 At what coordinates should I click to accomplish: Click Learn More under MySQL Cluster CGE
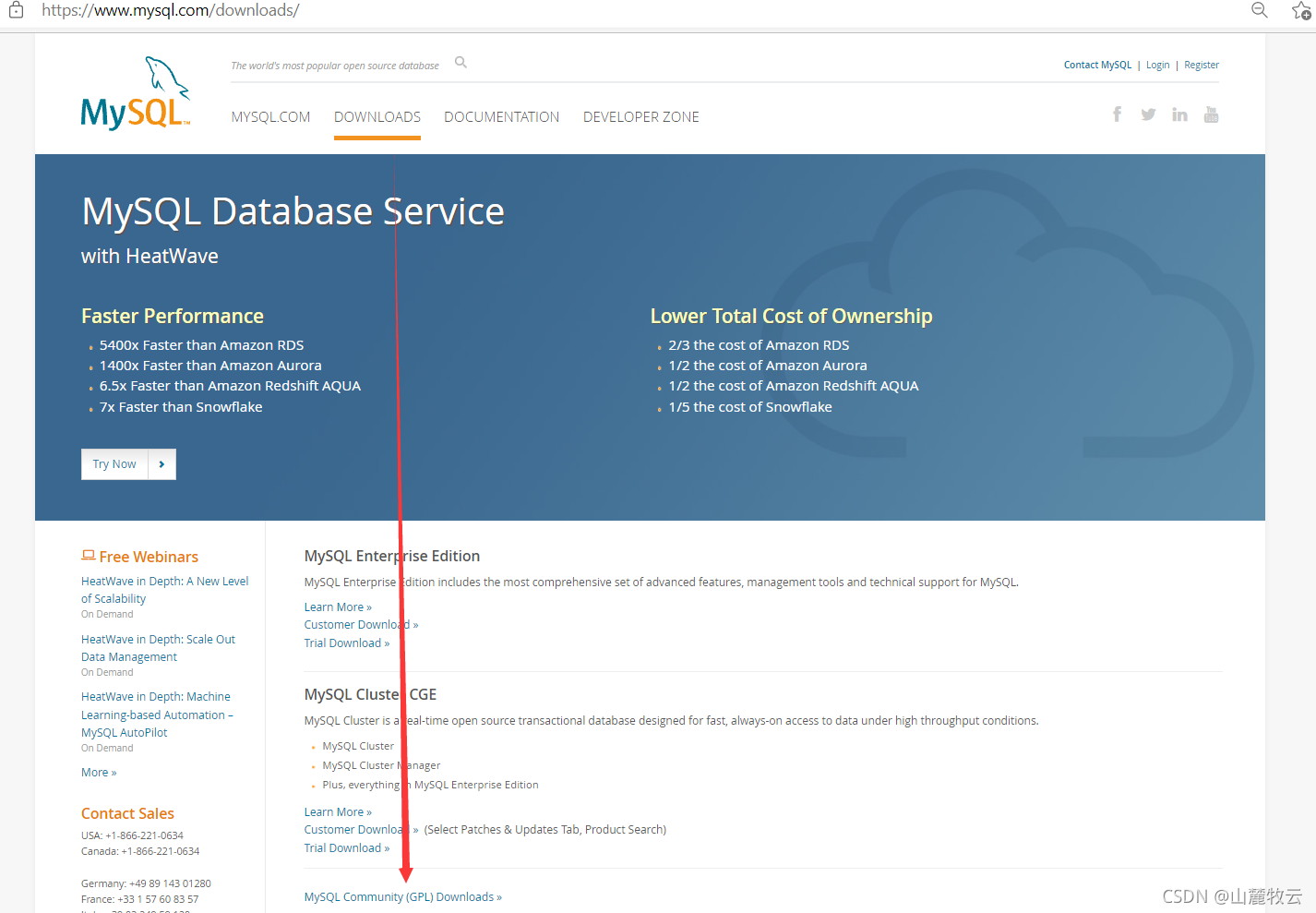[338, 812]
